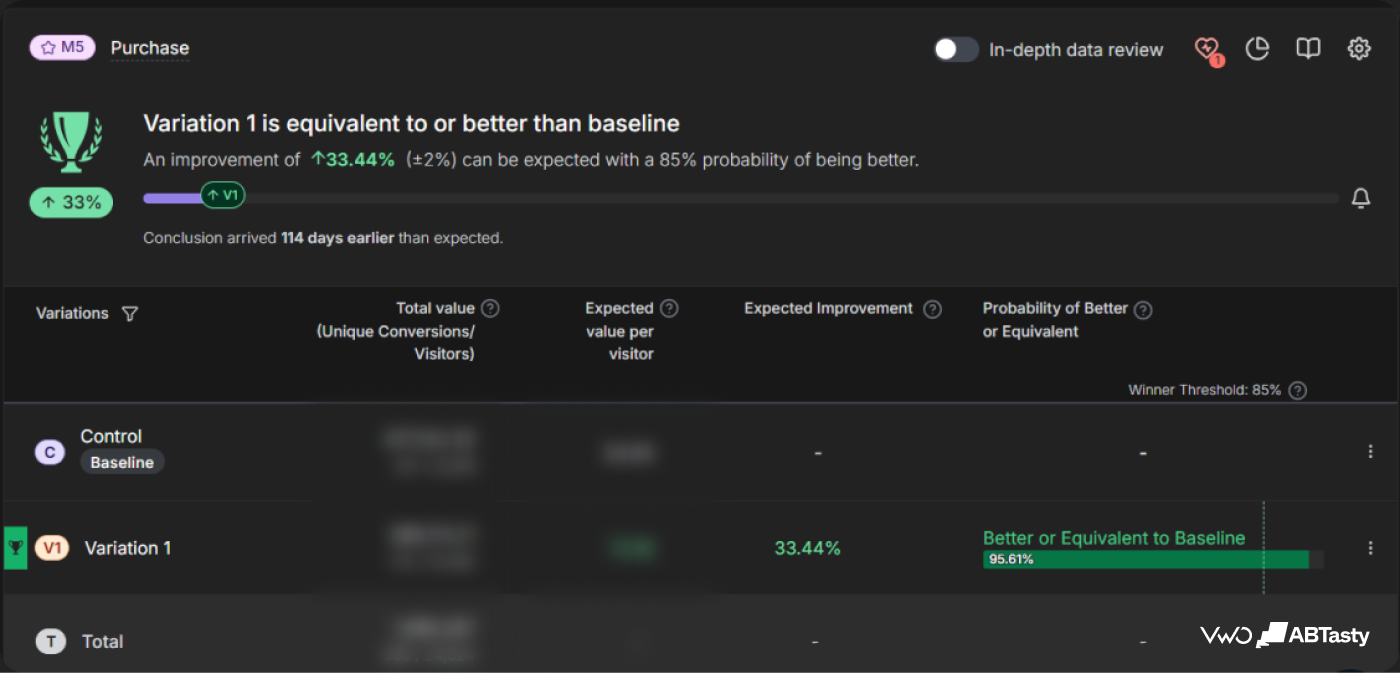Click the M5 star metric badge
The height and width of the screenshot is (673, 1400).
[x=62, y=48]
